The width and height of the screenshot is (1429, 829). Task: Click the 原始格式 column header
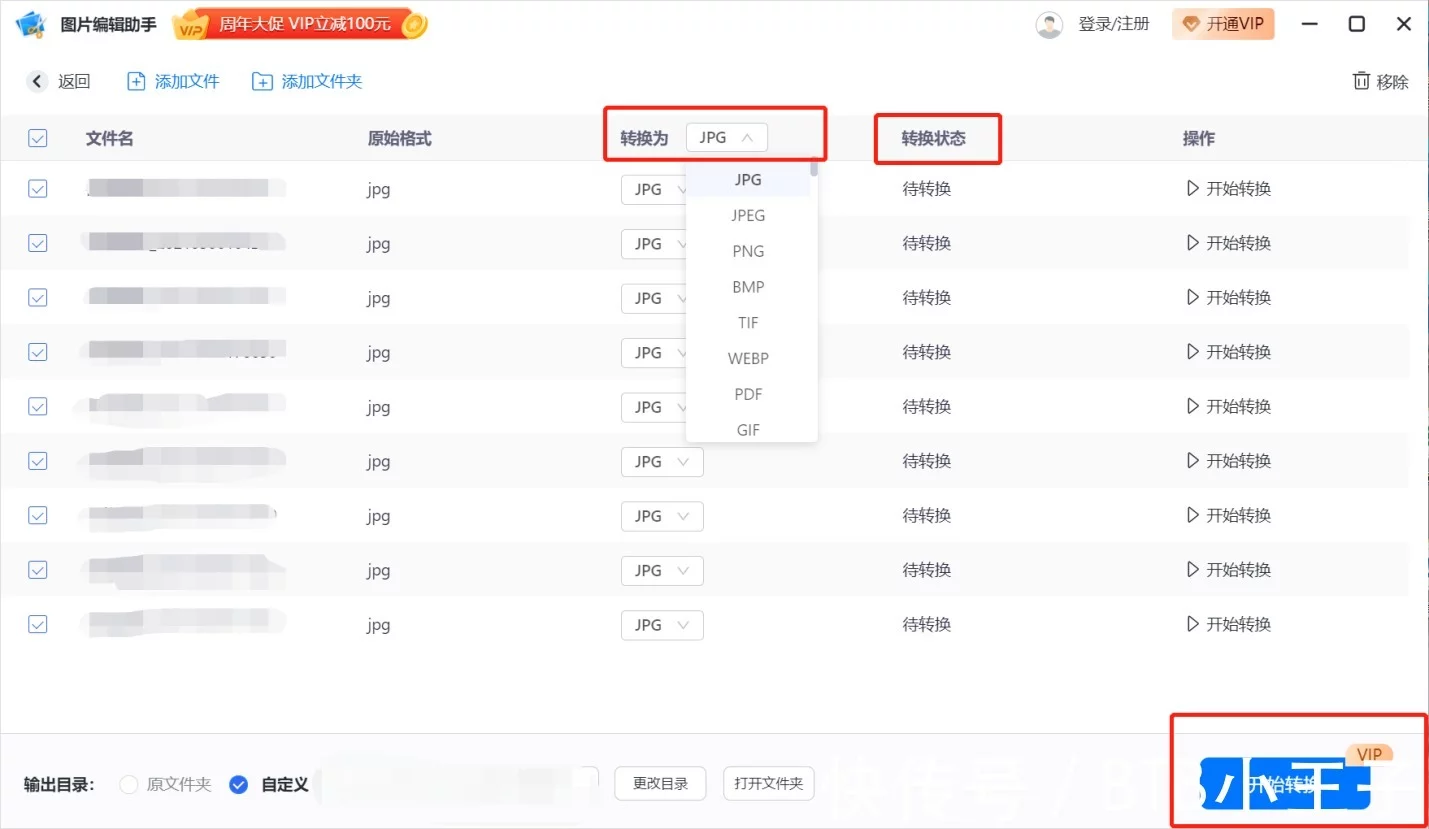[x=400, y=139]
